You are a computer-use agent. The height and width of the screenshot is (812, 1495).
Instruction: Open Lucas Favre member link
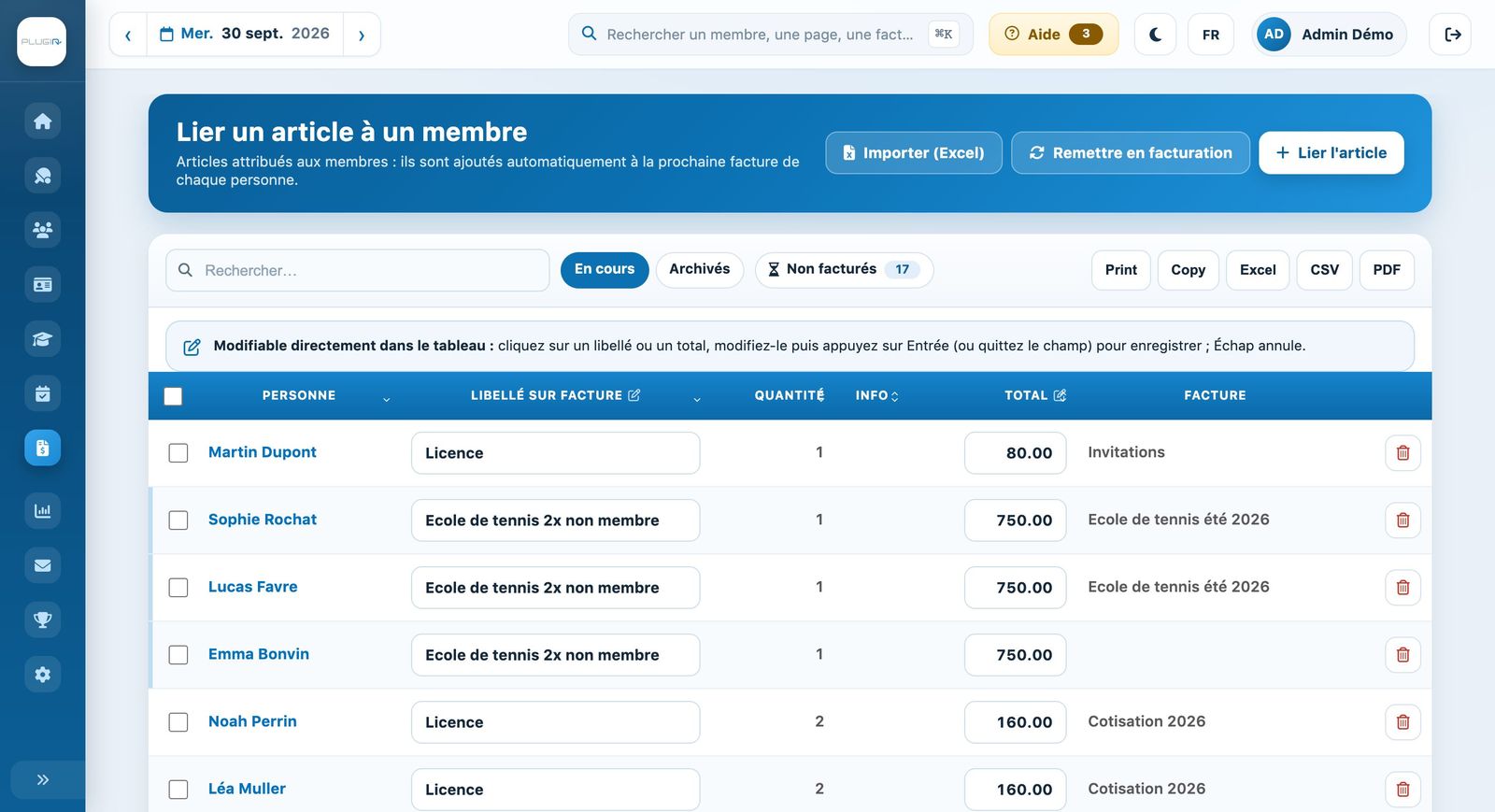coord(253,587)
